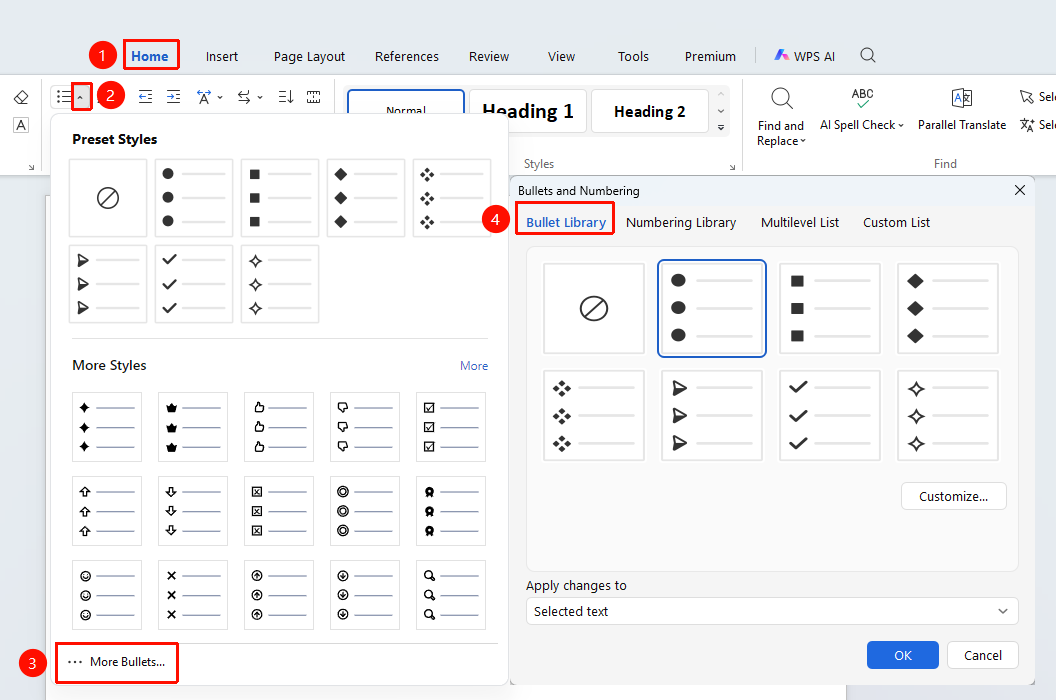Expand AI Spell Check dropdown arrow
Image resolution: width=1056 pixels, height=700 pixels.
(x=901, y=125)
